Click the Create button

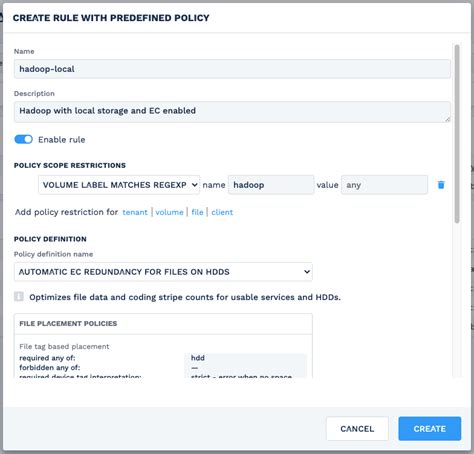(x=430, y=429)
